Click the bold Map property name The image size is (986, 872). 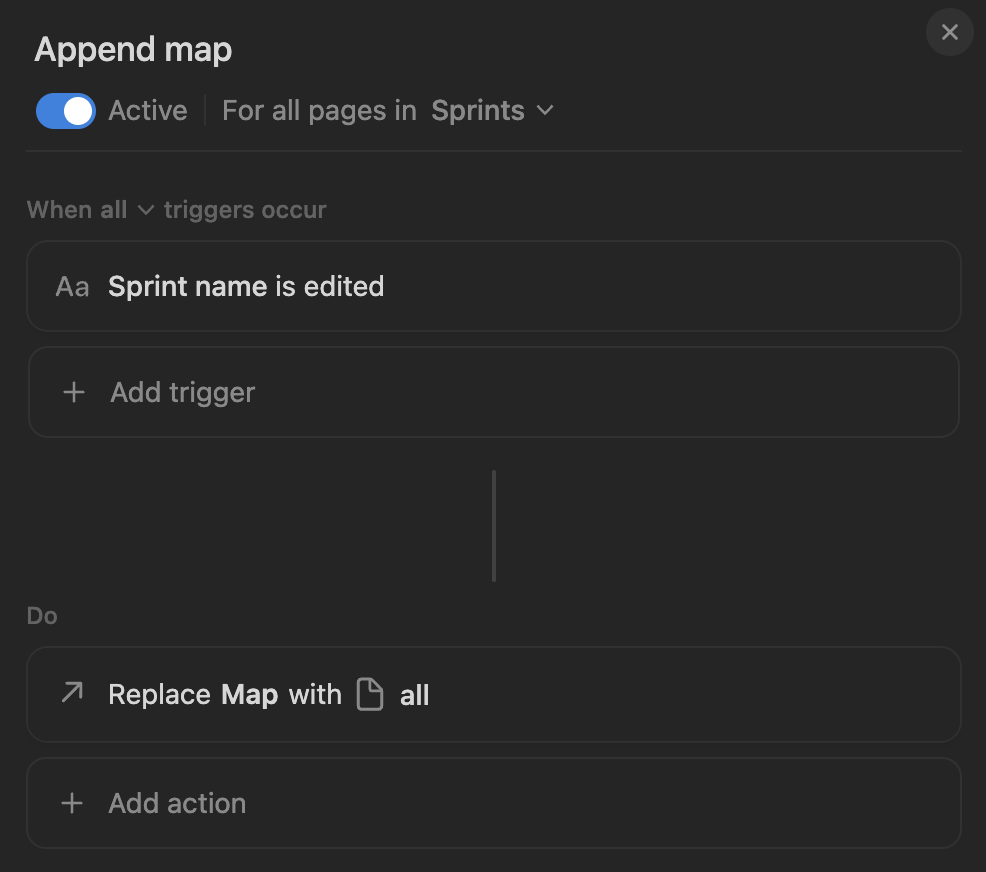tap(250, 695)
